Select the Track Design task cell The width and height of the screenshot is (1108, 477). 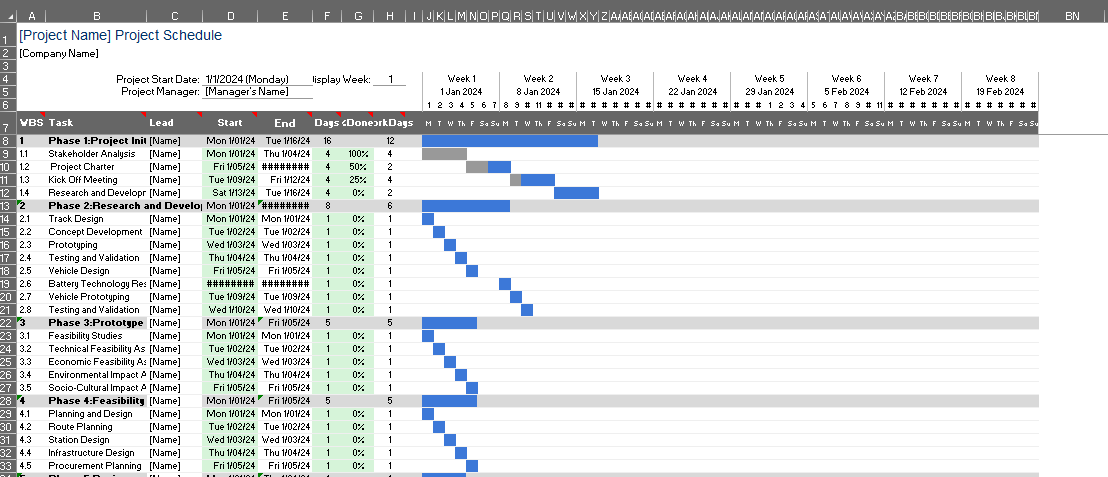[x=96, y=219]
